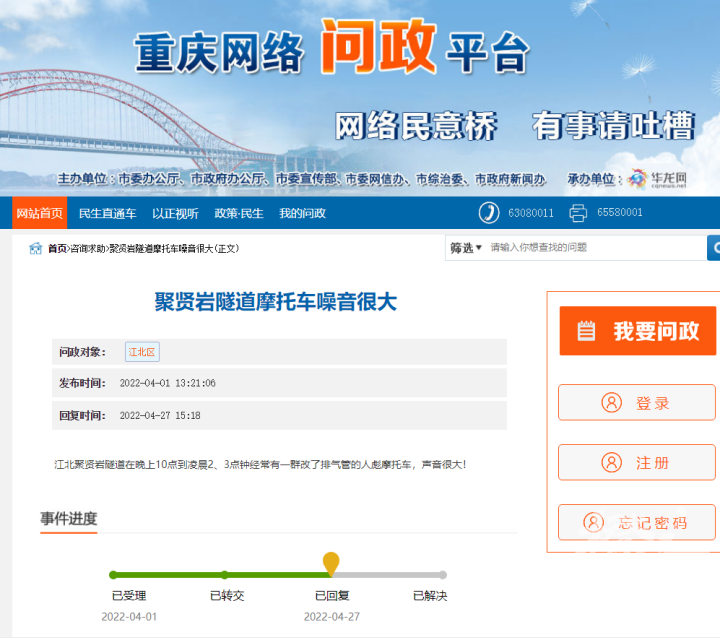
Task: Go to the 以正视听 tab
Action: point(175,213)
